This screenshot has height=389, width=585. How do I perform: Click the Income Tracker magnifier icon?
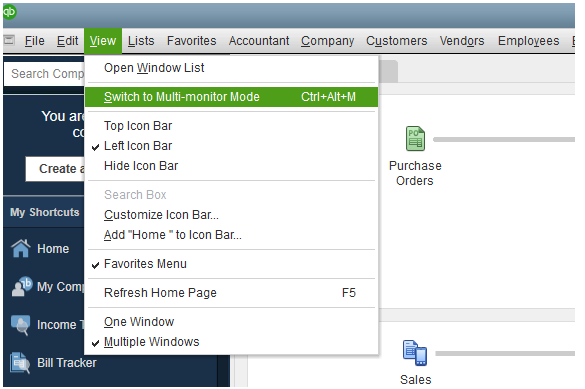click(21, 325)
